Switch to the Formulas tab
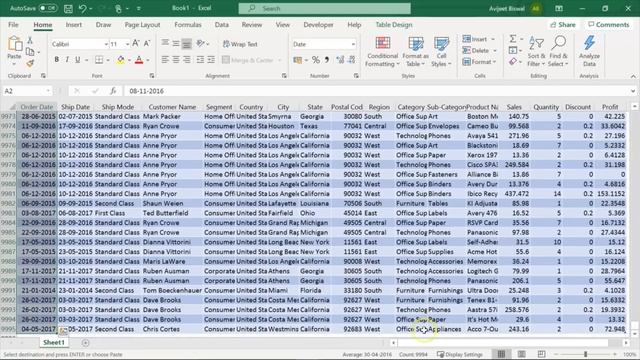Viewport: 640px width, 360px height. tap(188, 24)
